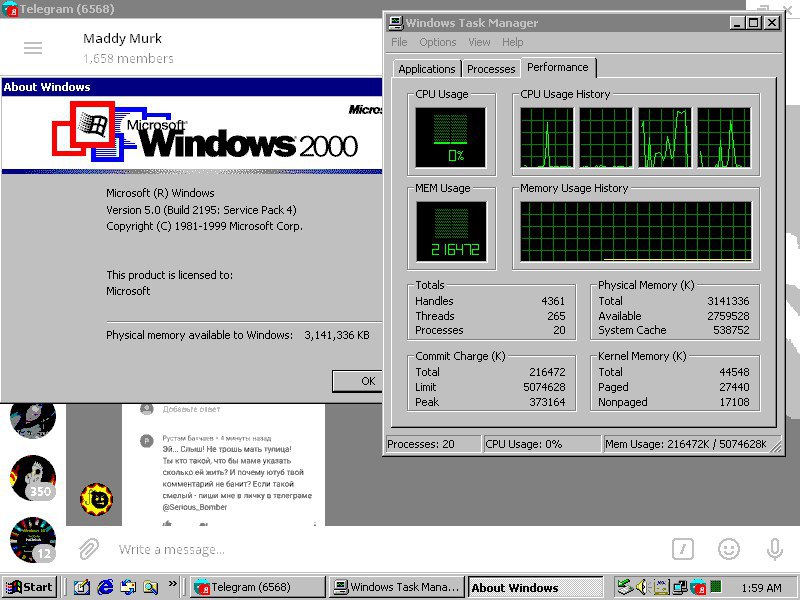Screen dimensions: 800x600
Task: Switch to Windows Task Manager taskbar button
Action: [x=396, y=587]
